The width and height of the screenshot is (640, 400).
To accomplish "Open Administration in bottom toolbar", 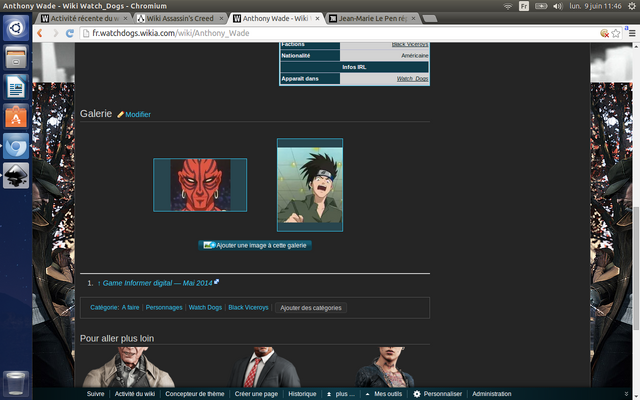I will point(492,394).
